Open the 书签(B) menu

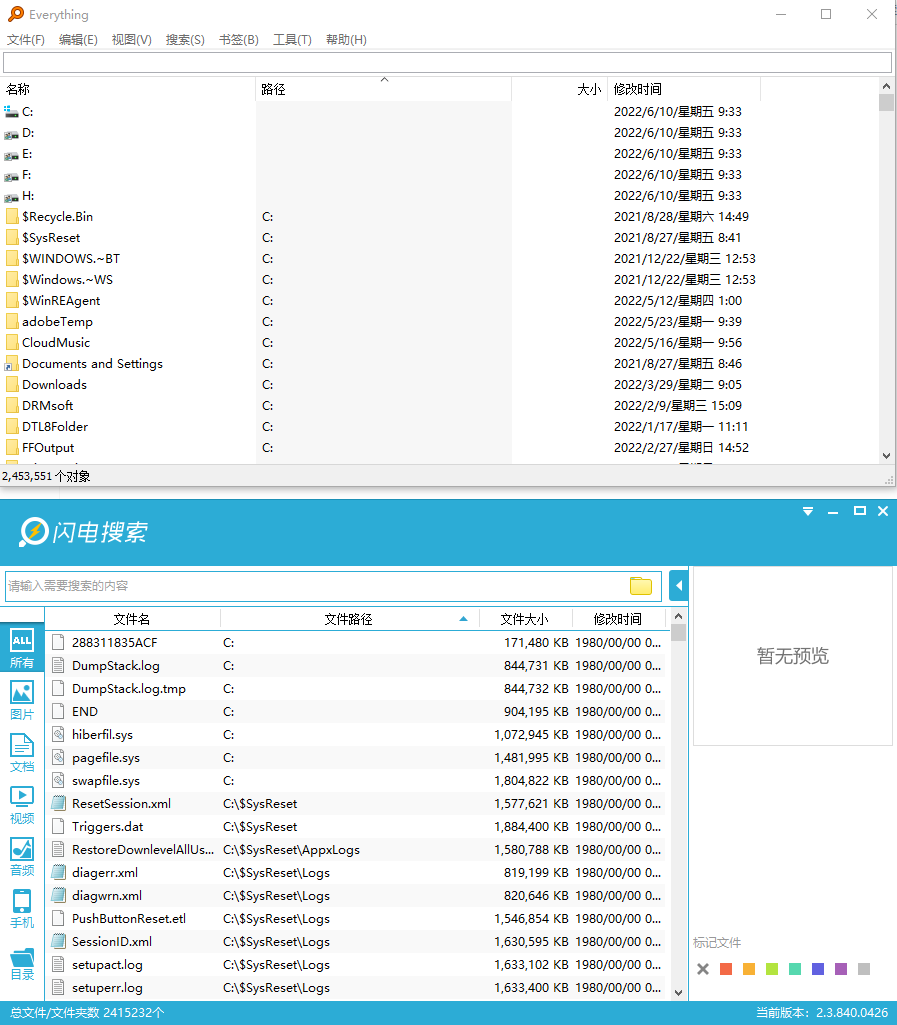238,40
